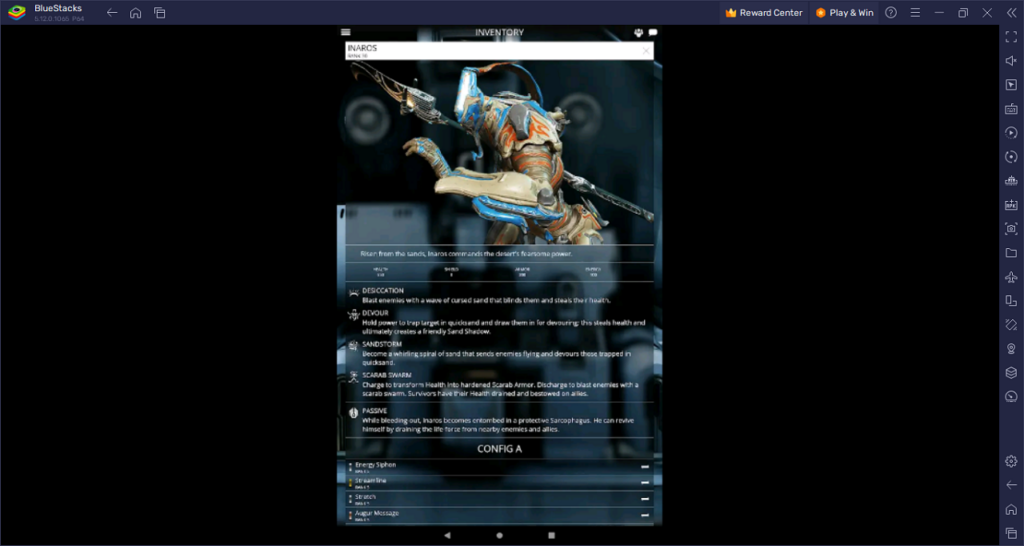This screenshot has height=546, width=1024.
Task: Select the Devour ability icon
Action: 354,315
